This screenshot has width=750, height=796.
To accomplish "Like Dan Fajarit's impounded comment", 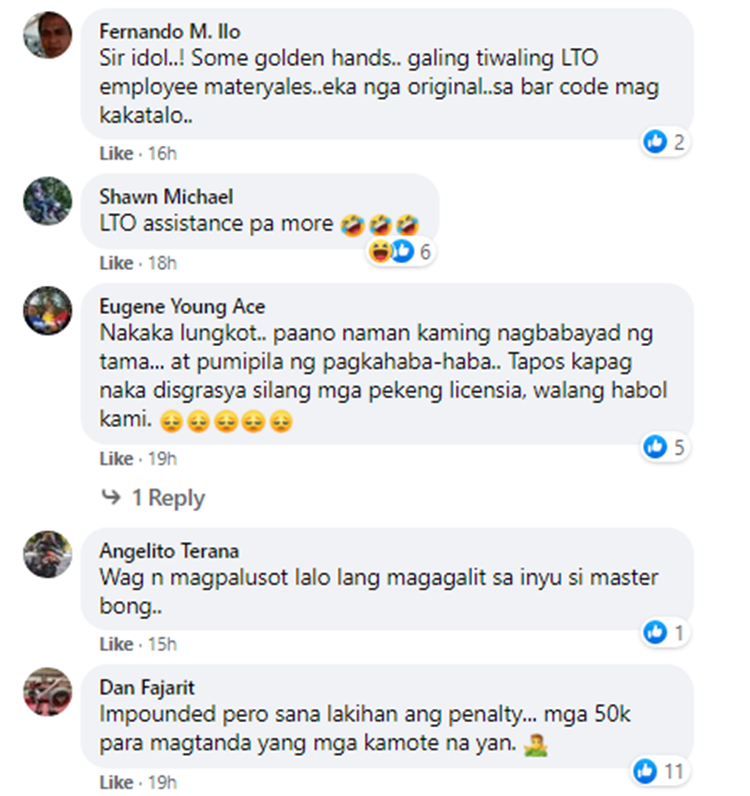I will pyautogui.click(x=116, y=782).
